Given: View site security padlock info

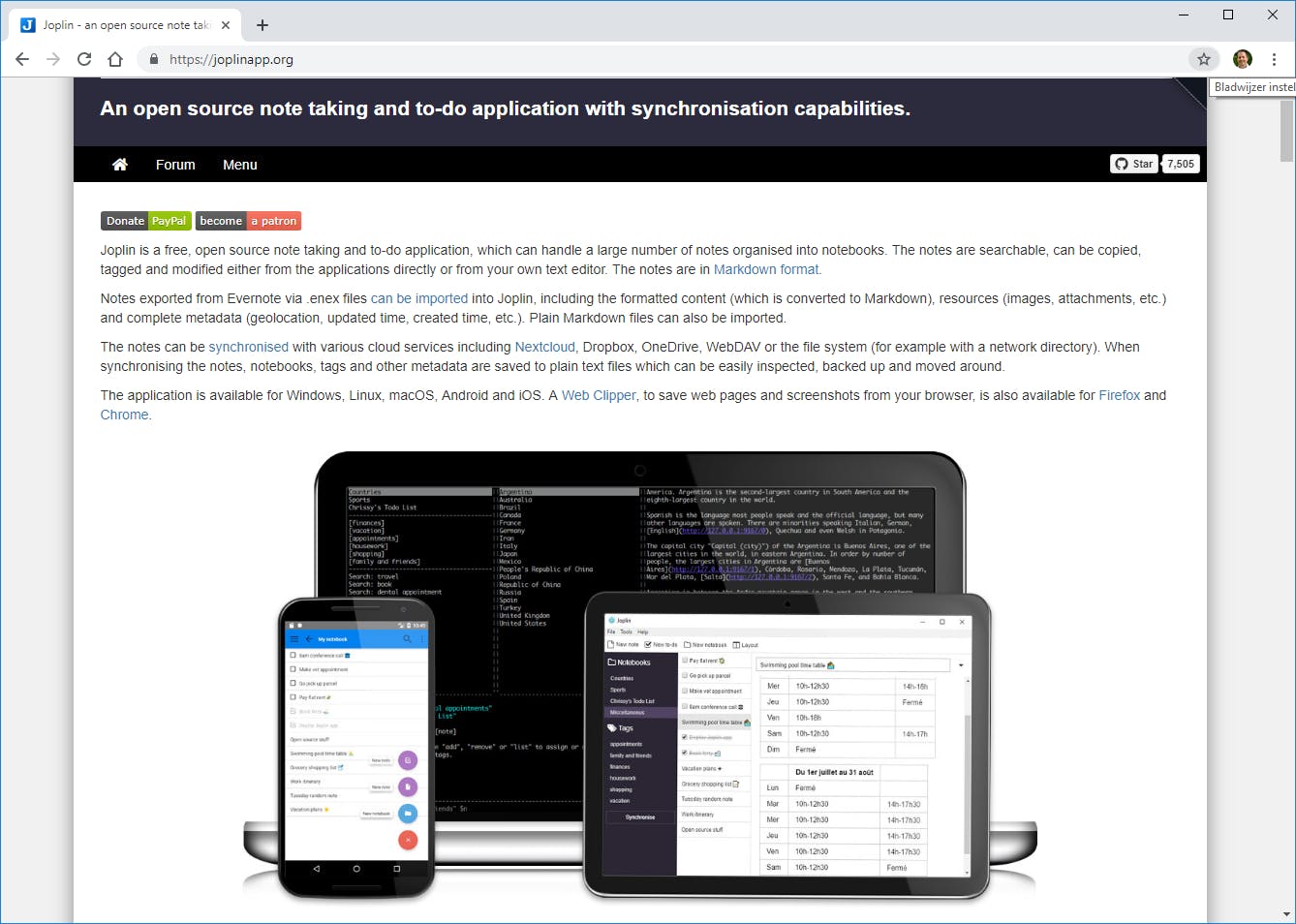Looking at the screenshot, I should coord(153,59).
